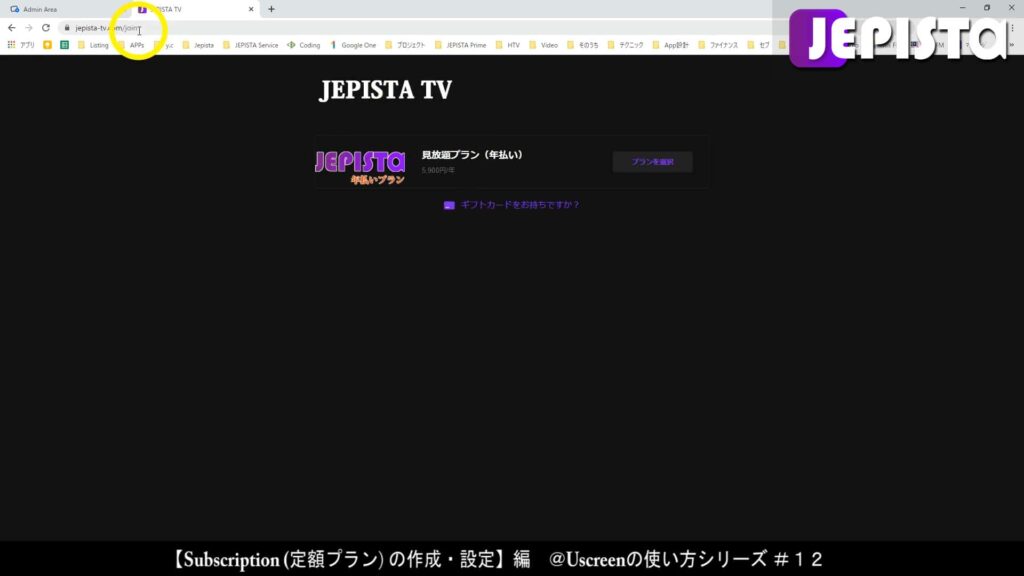This screenshot has width=1024, height=576.
Task: Click the ギフトカードをお持ちですか？ link
Action: click(520, 205)
